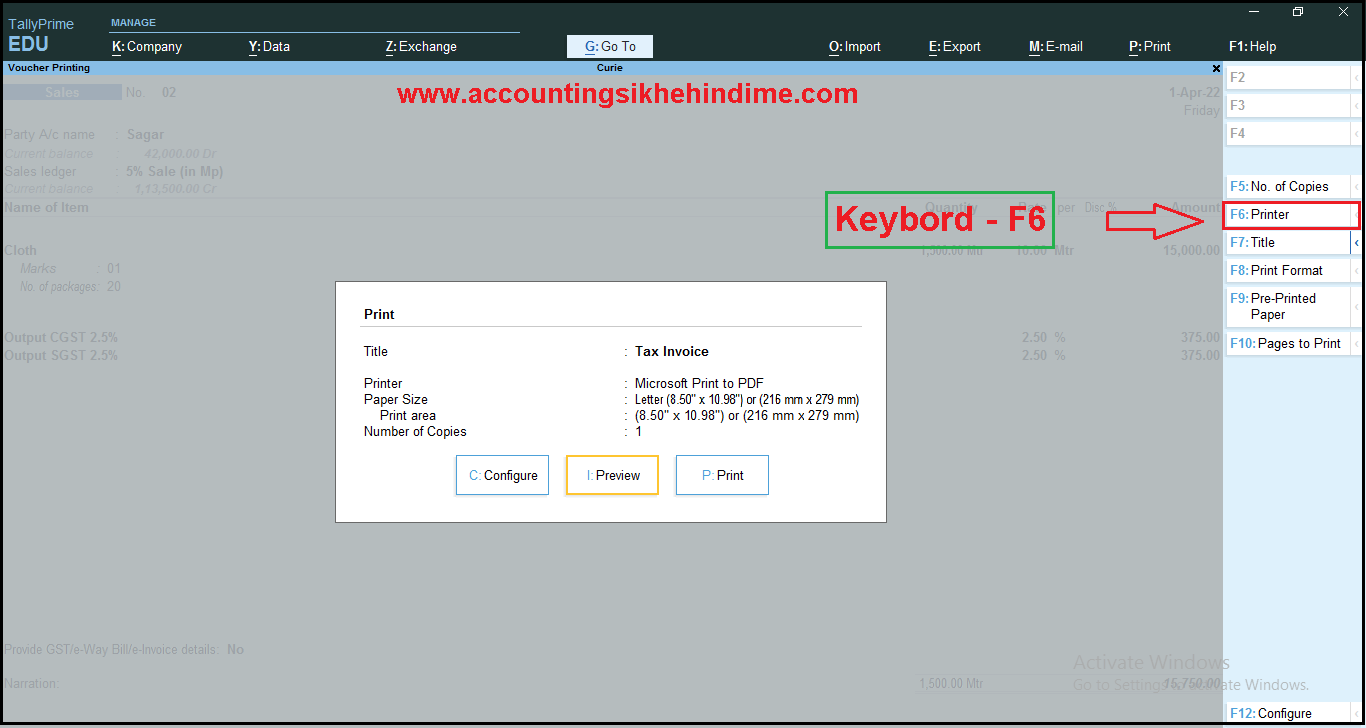Open the Company menu
The image size is (1366, 728).
pos(147,46)
